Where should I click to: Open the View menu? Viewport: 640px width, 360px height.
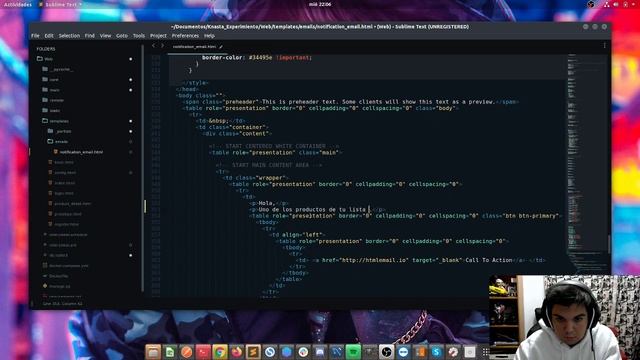(x=105, y=36)
